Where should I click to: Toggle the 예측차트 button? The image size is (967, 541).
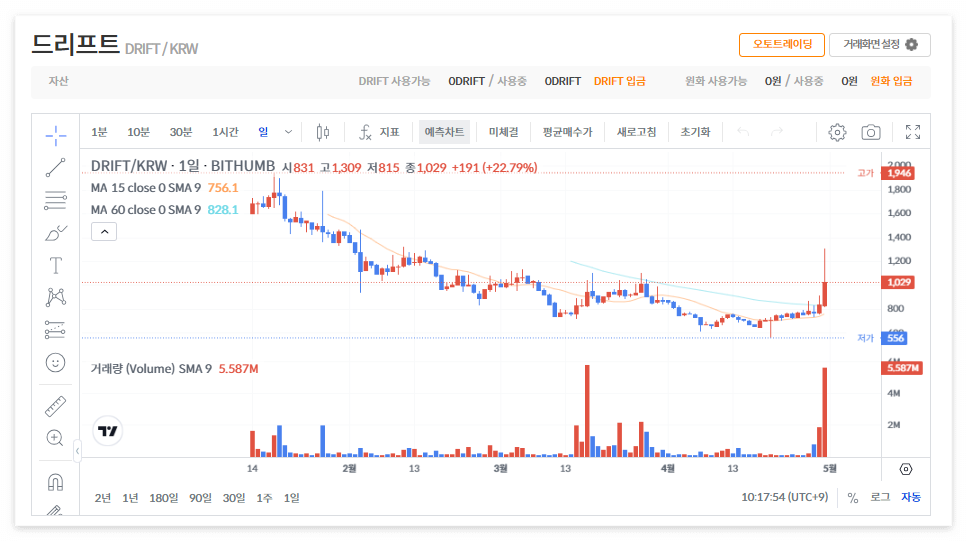(x=444, y=132)
